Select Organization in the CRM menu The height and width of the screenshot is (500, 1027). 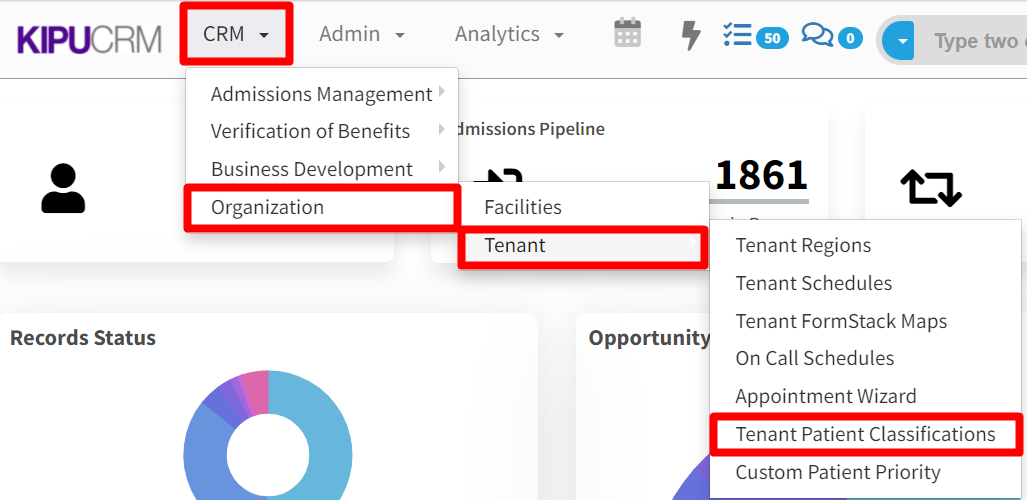322,207
